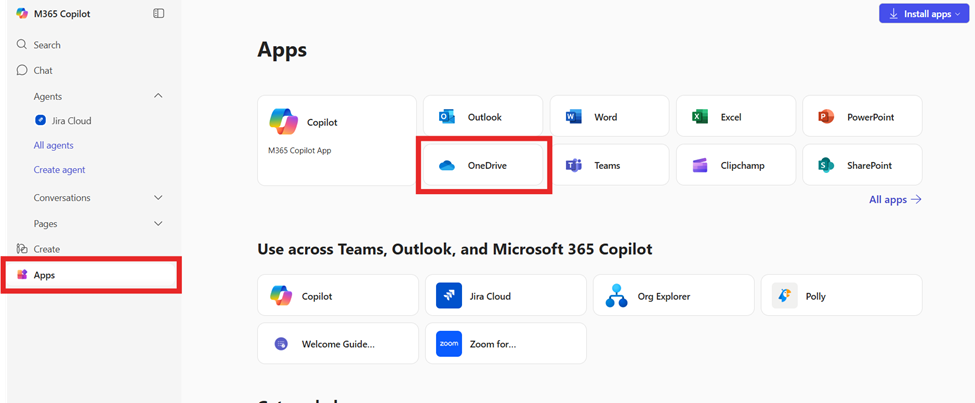Screen dimensions: 975x403
Task: Open the SharePoint app tile
Action: point(861,165)
